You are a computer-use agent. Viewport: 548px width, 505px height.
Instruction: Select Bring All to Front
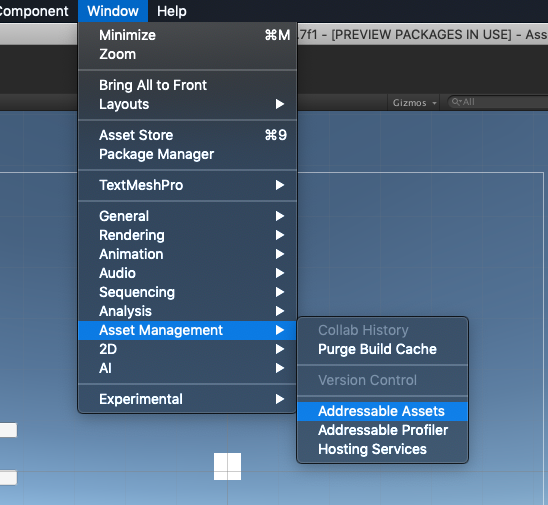tap(187, 85)
